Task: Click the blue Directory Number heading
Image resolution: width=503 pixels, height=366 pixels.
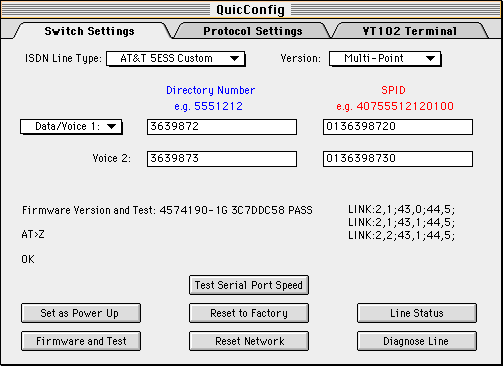Action: point(210,90)
